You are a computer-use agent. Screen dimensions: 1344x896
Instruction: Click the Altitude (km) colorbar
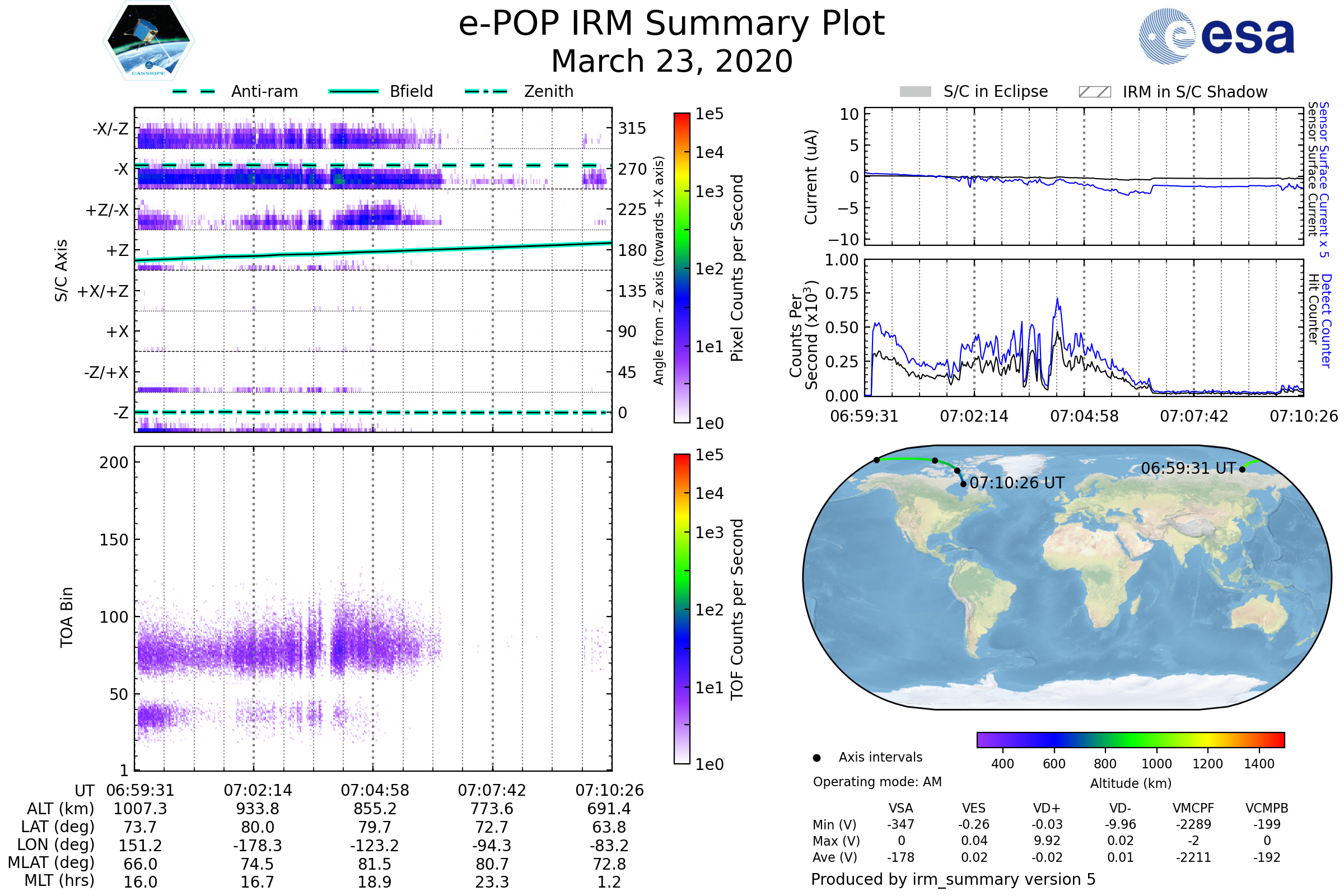(1130, 740)
